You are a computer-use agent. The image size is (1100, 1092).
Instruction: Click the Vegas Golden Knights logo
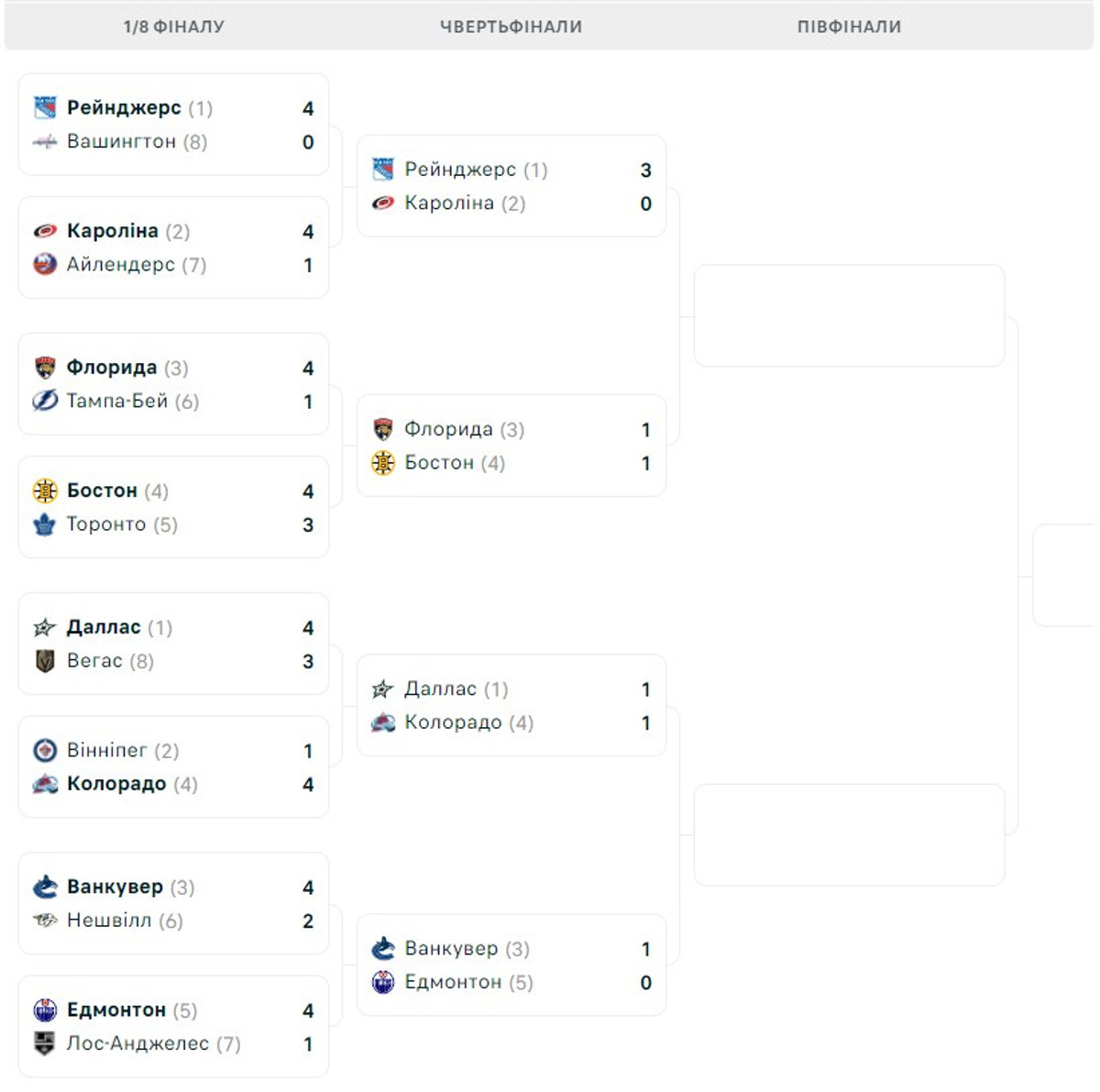[45, 661]
